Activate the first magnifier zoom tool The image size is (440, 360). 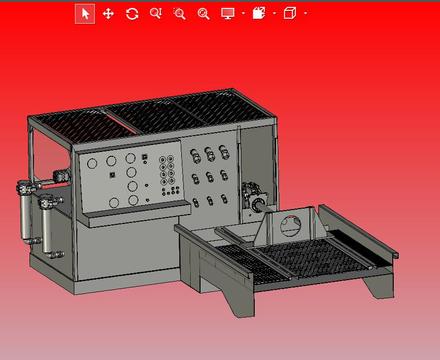point(156,14)
